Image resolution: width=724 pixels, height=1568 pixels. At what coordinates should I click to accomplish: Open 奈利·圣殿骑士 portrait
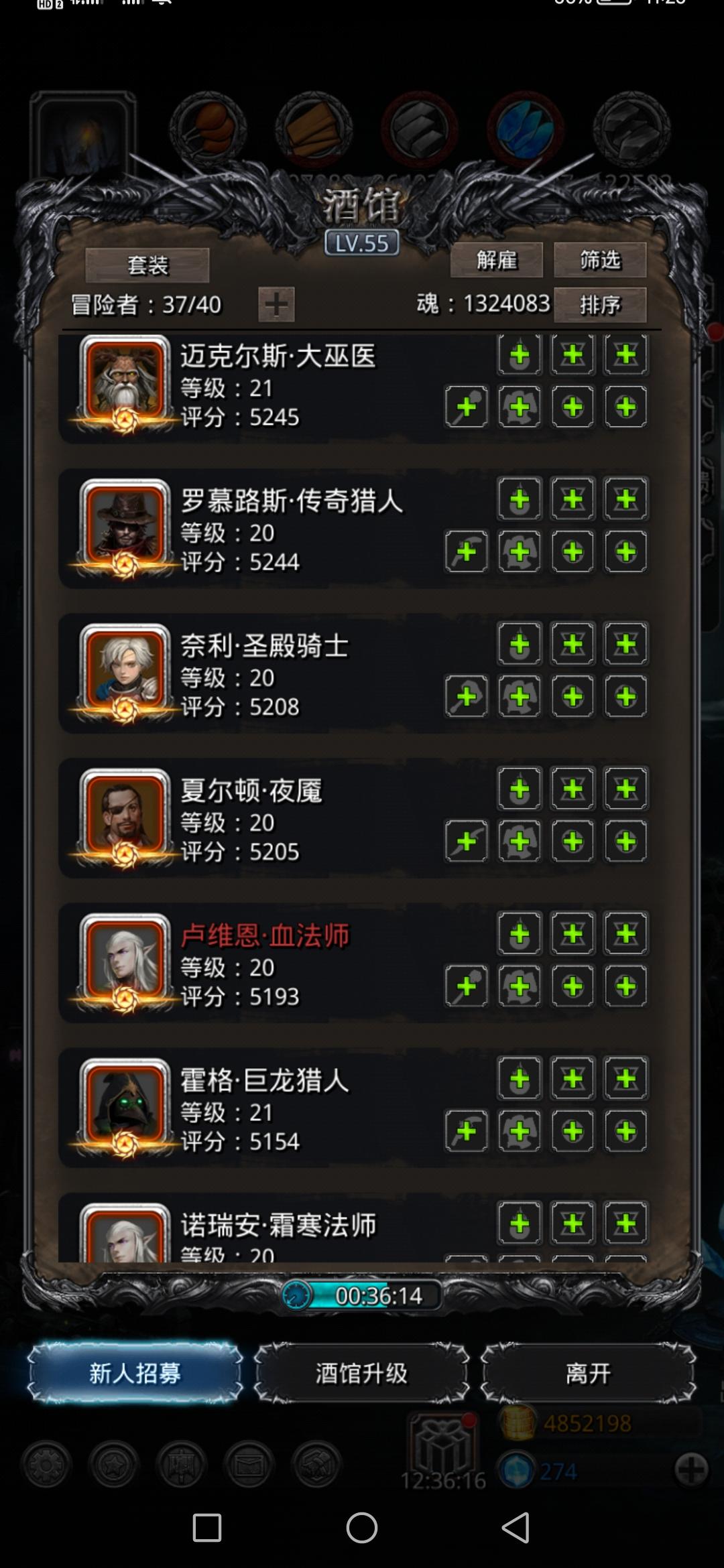(x=125, y=671)
